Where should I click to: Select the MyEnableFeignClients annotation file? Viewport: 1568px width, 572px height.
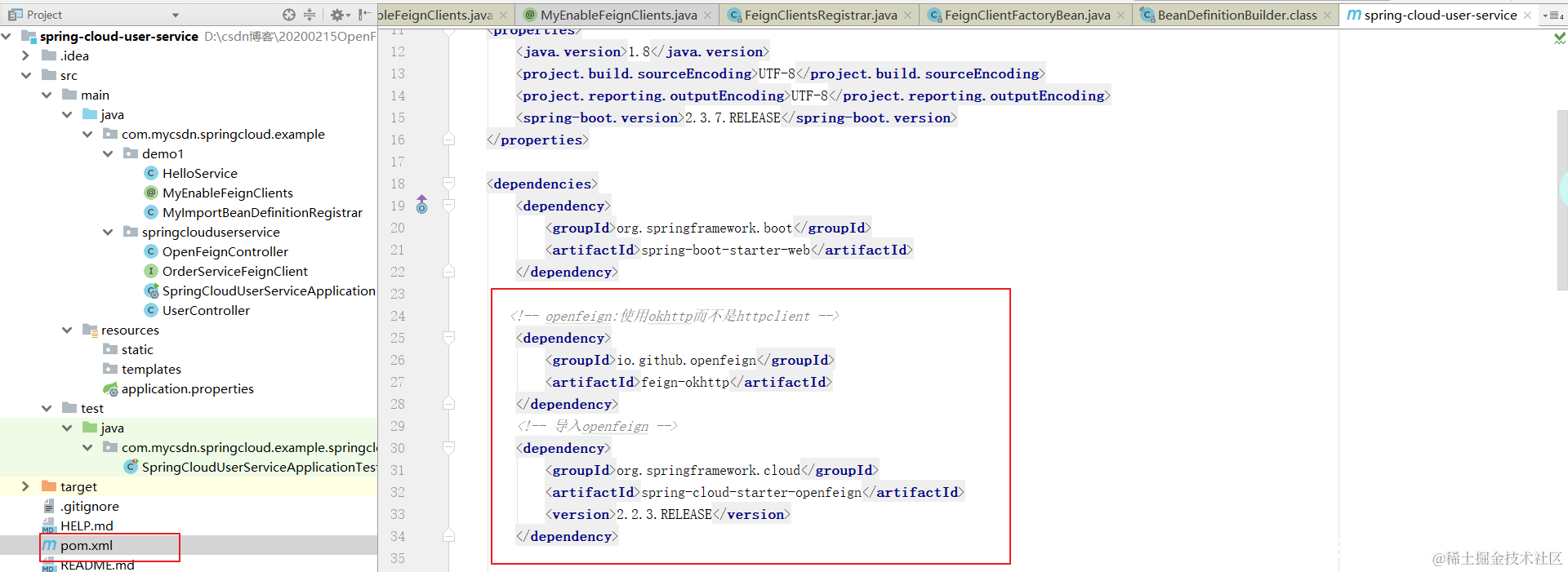[227, 193]
